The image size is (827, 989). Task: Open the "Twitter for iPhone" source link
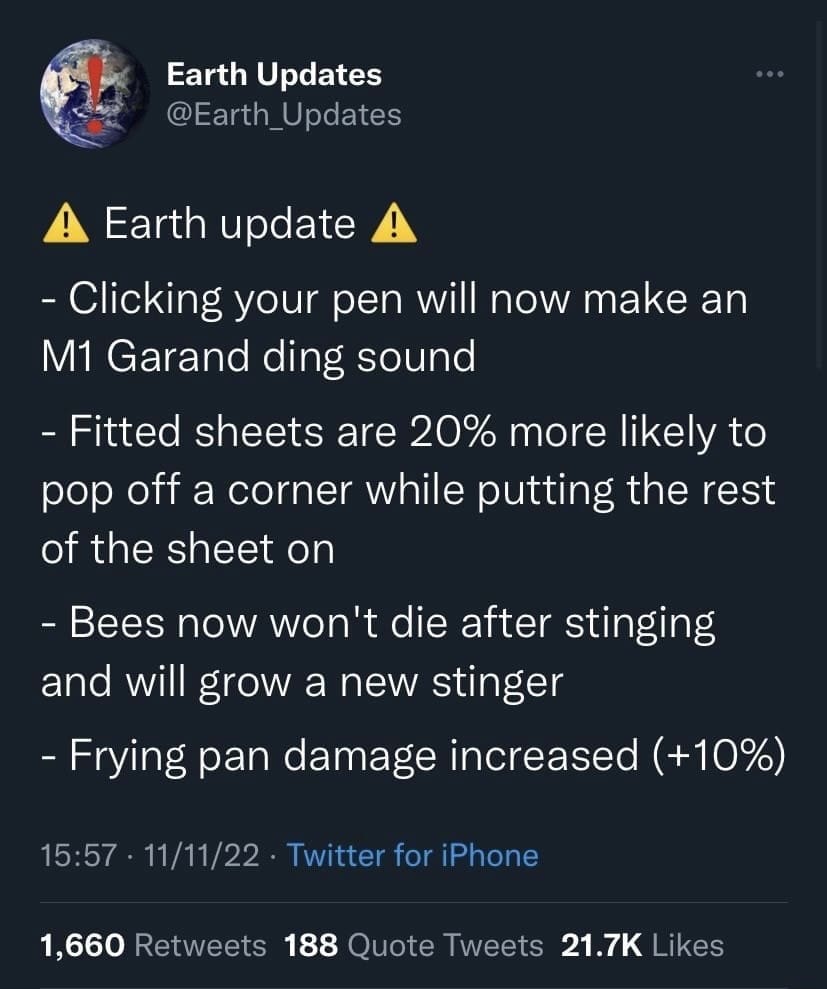412,855
